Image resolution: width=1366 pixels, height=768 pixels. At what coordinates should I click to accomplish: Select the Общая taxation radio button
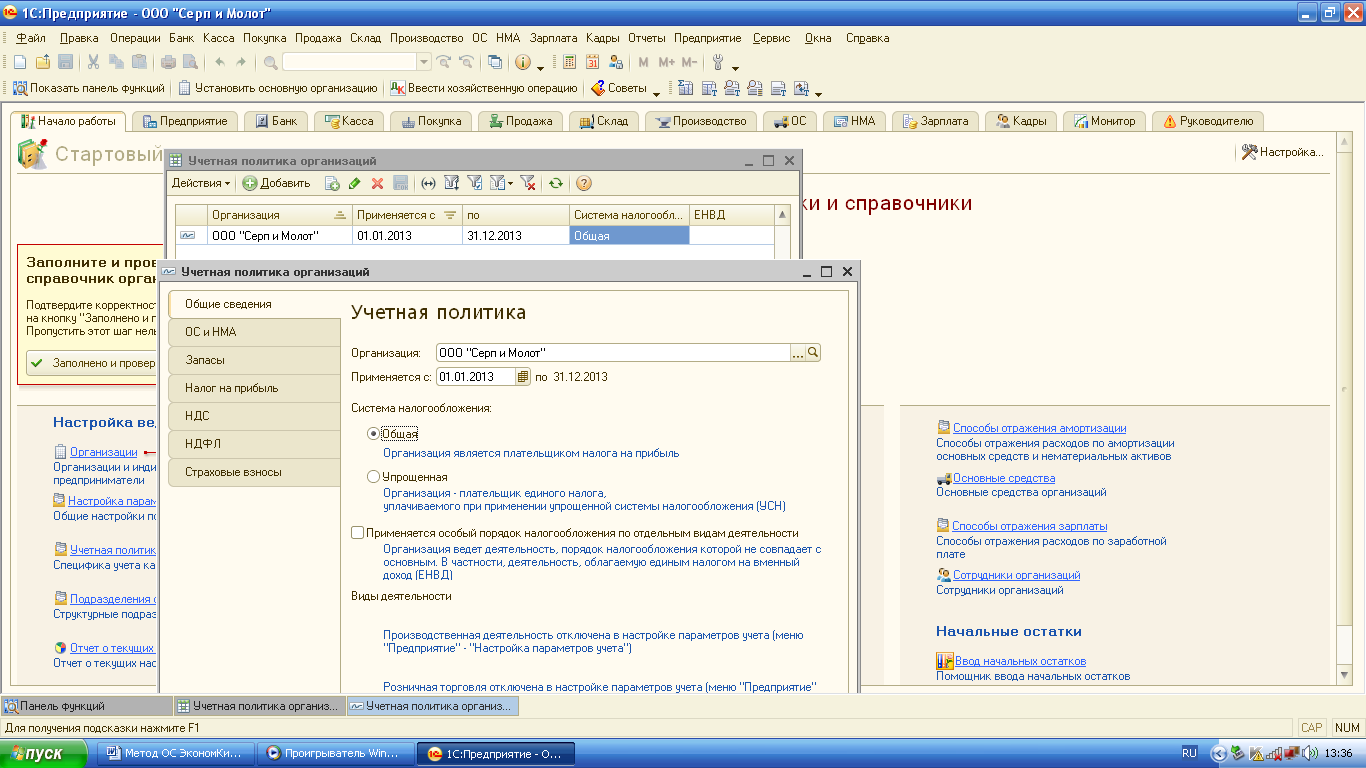pos(374,434)
